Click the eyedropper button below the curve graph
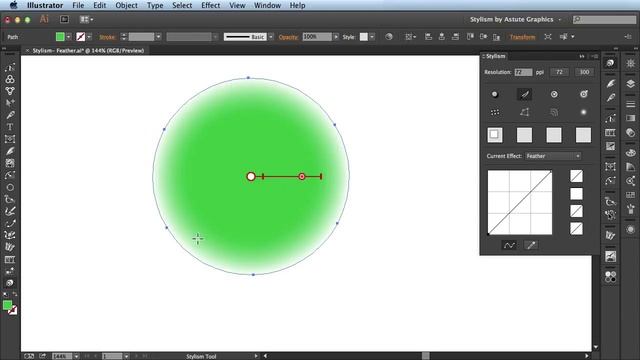 531,245
